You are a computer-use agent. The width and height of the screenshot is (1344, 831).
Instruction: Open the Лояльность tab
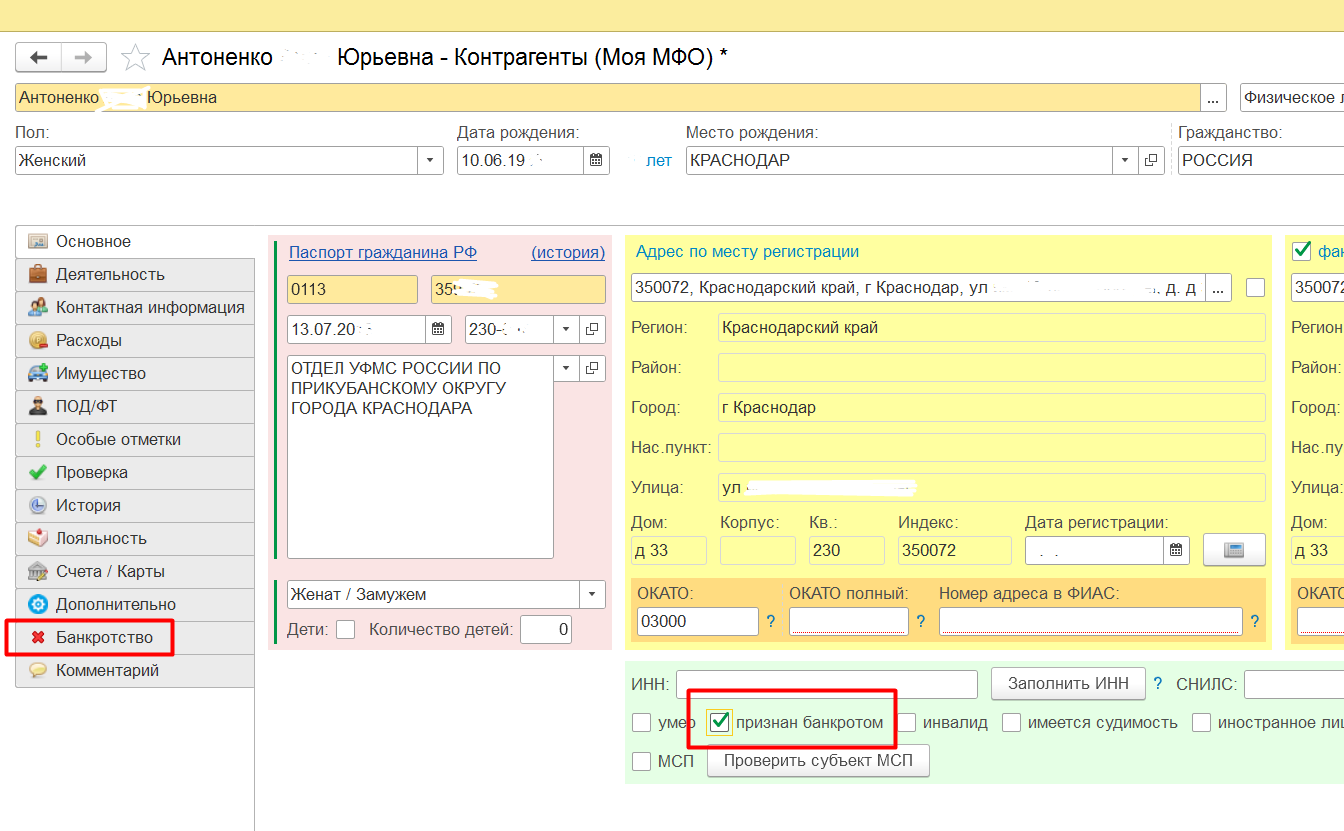pyautogui.click(x=135, y=539)
